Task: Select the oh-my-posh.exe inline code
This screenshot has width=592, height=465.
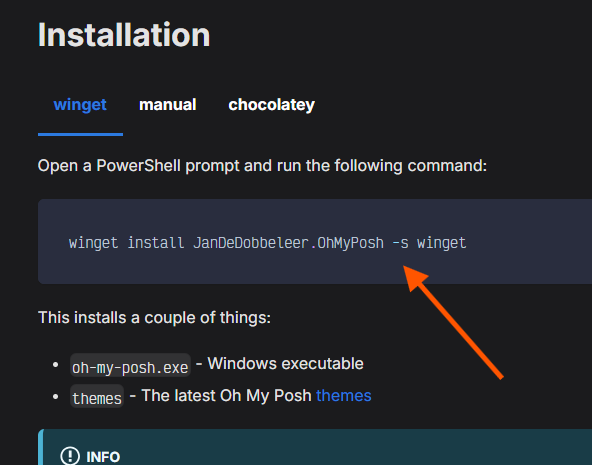Action: pyautogui.click(x=130, y=365)
